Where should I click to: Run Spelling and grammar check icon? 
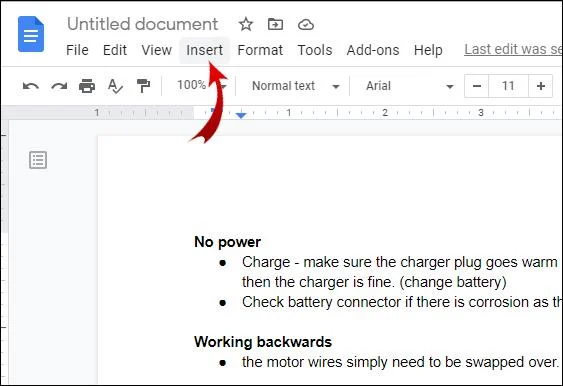click(115, 86)
